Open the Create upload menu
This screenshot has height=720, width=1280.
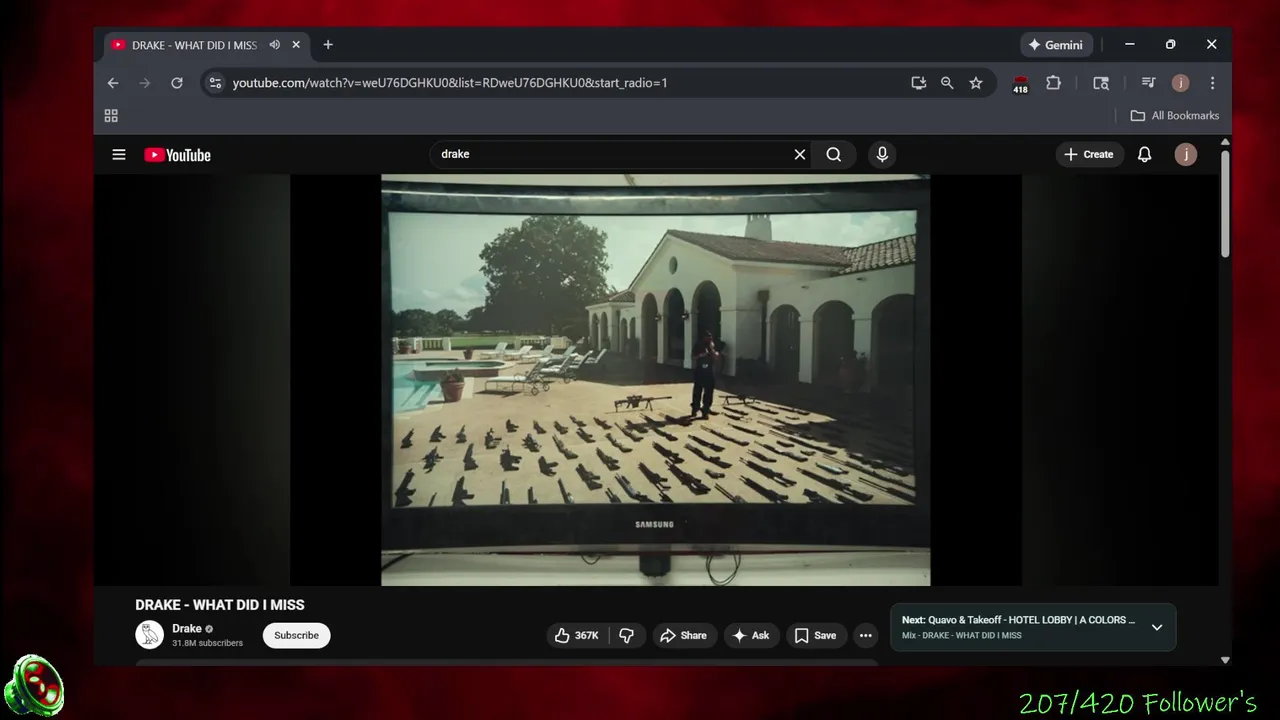coord(1089,154)
